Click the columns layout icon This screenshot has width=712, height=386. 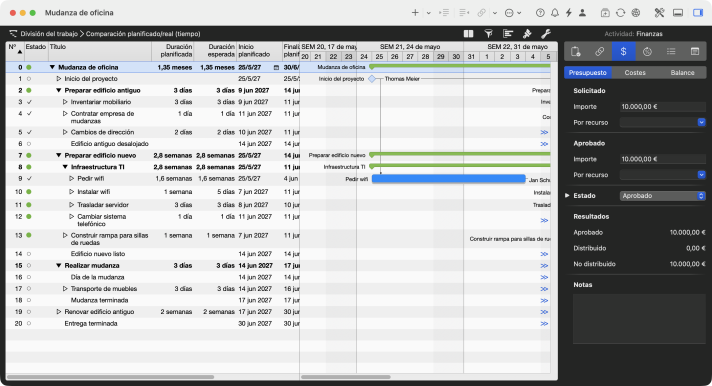469,34
